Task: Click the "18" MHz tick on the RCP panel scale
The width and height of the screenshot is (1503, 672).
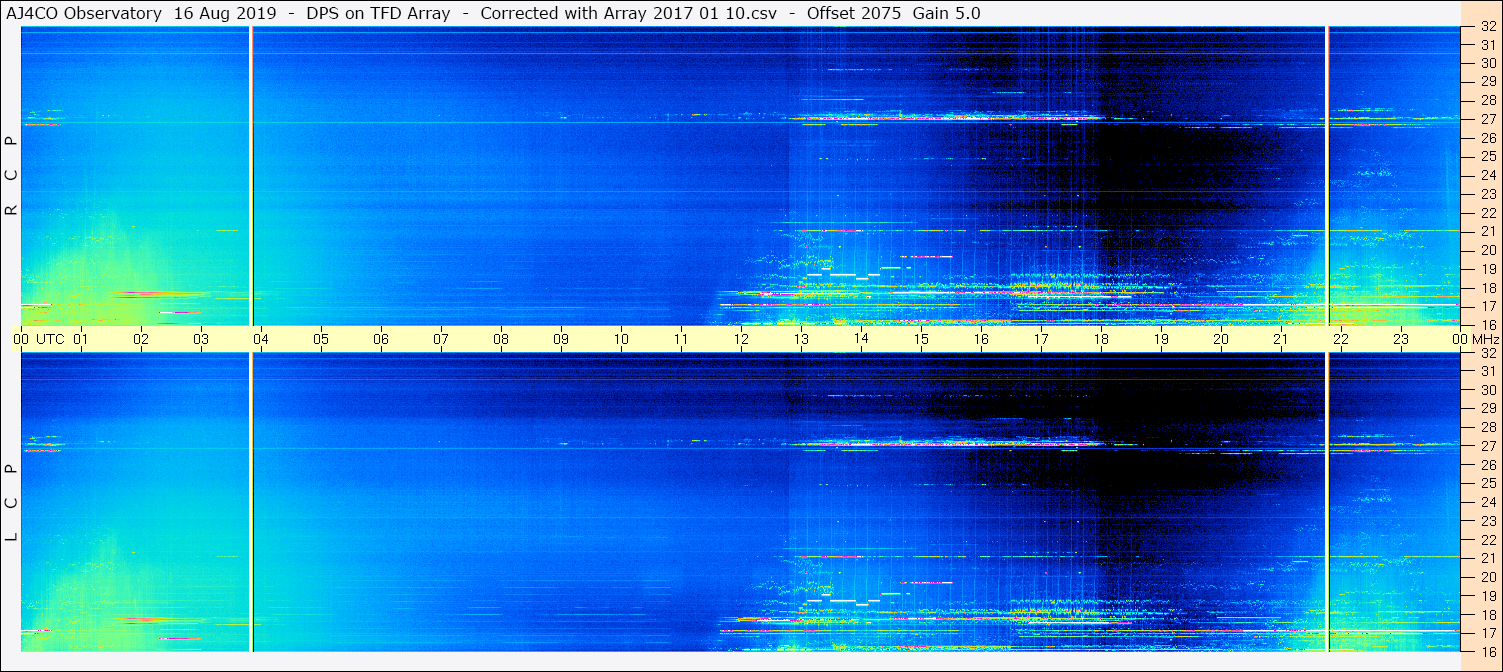Action: [x=1487, y=287]
